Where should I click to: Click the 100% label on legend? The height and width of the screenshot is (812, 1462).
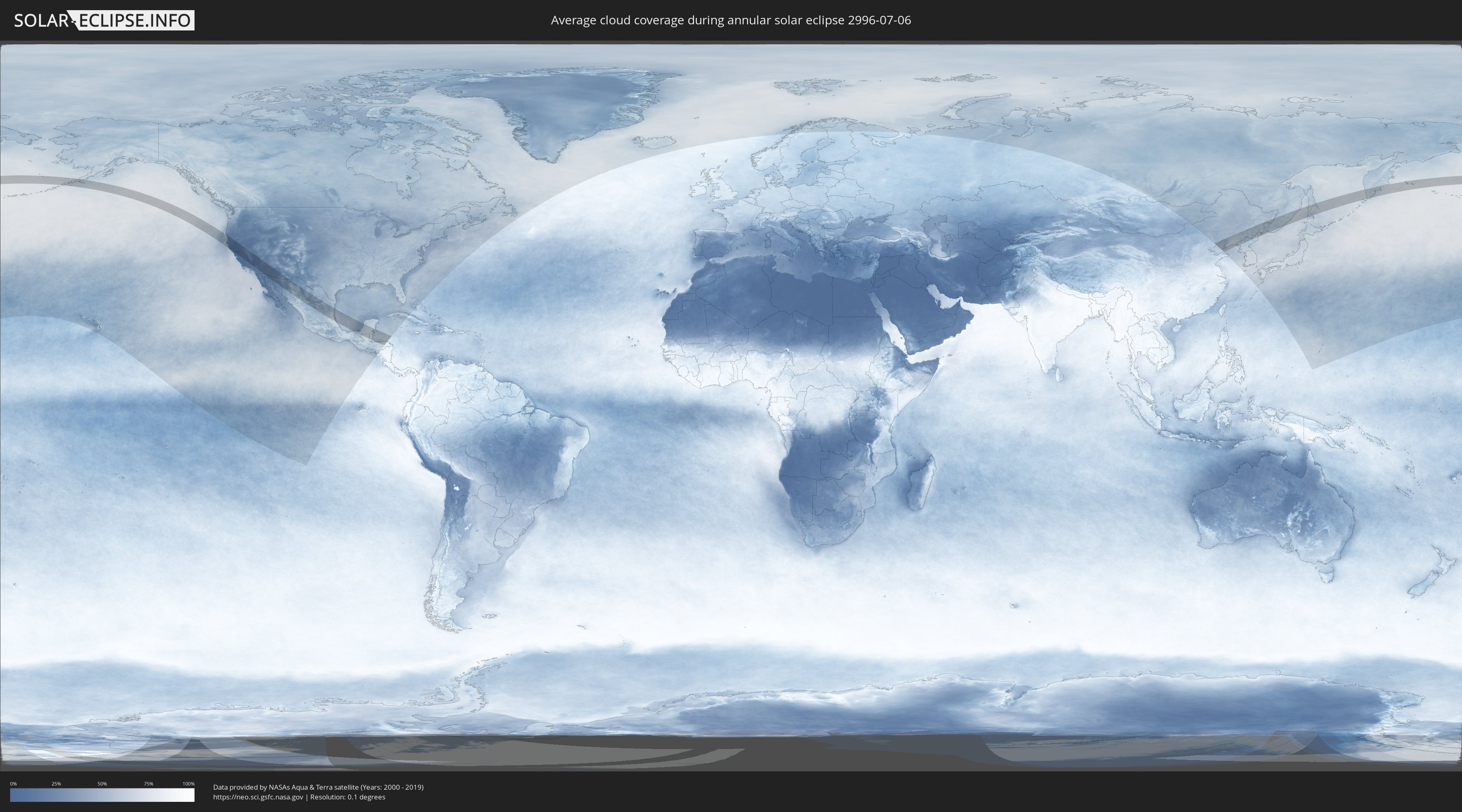[x=188, y=784]
